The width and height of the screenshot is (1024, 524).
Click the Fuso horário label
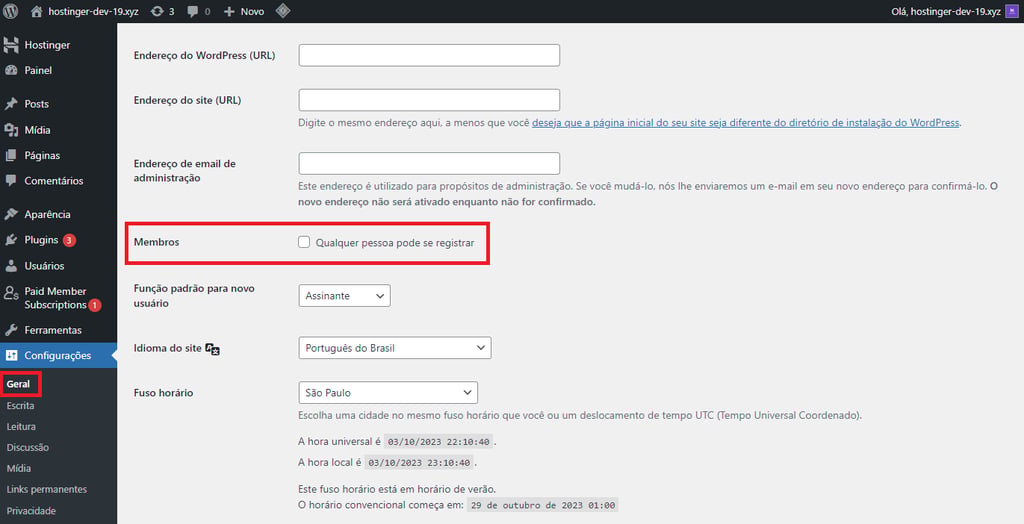click(x=163, y=393)
